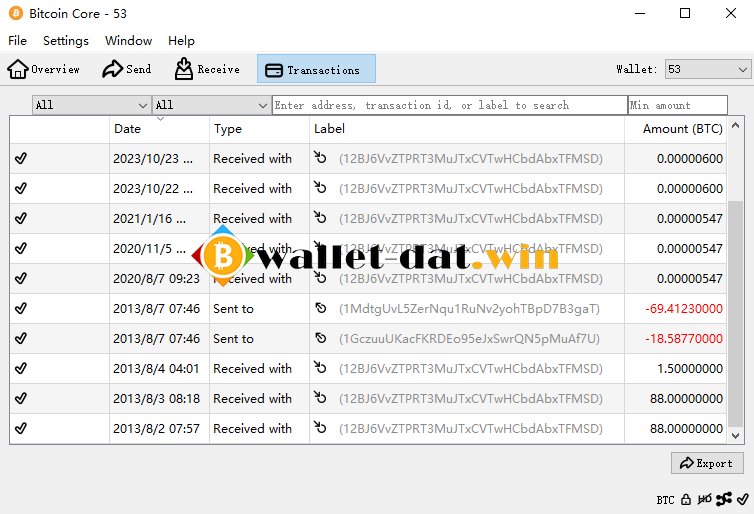754x514 pixels.
Task: Click the sent icon beside address 1GczuuUKacFK...
Action: pyautogui.click(x=321, y=338)
